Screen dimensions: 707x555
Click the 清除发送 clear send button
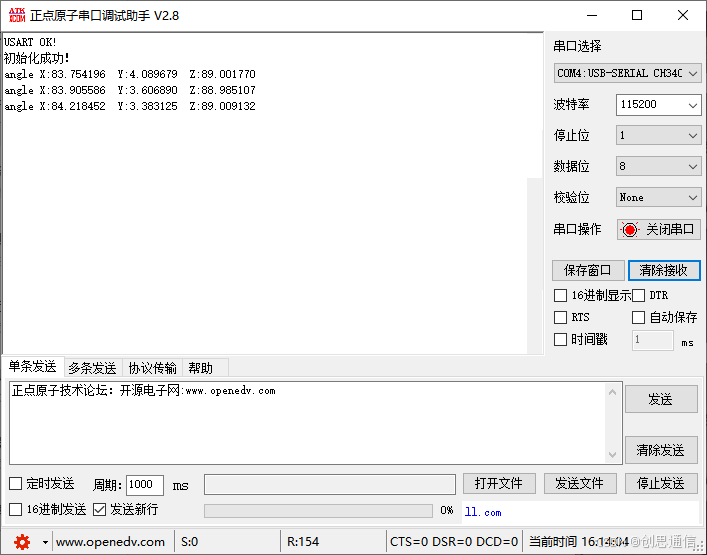[661, 450]
